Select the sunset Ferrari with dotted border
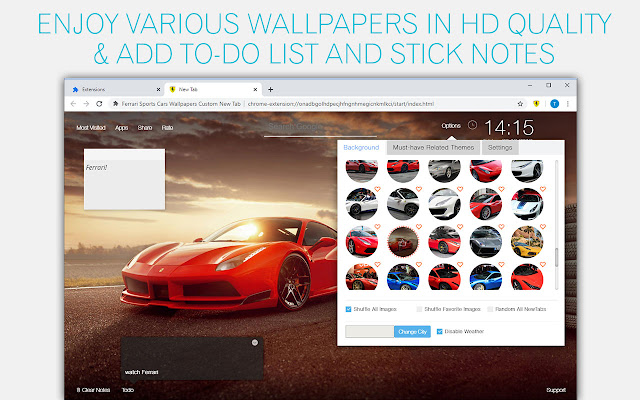 (x=403, y=242)
